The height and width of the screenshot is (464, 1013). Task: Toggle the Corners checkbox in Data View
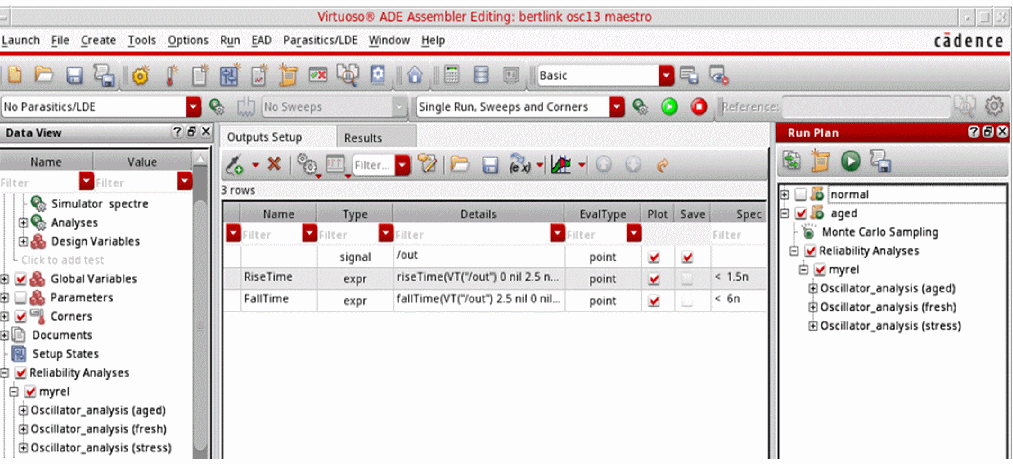[x=20, y=317]
